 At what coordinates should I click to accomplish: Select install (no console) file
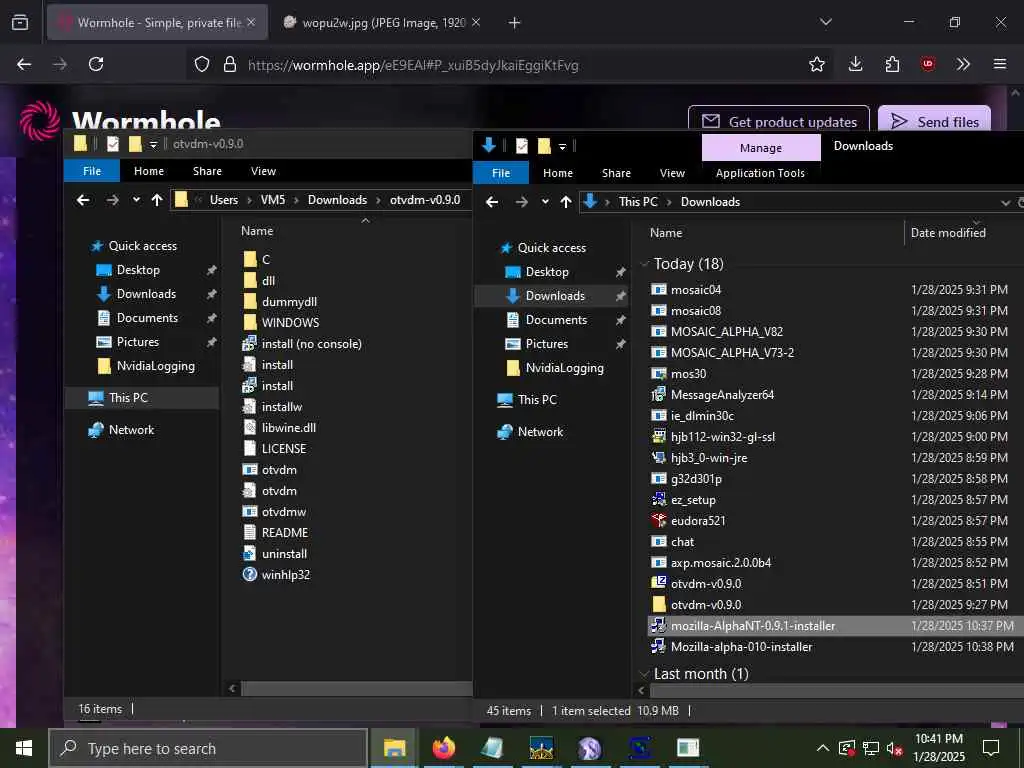pyautogui.click(x=312, y=344)
